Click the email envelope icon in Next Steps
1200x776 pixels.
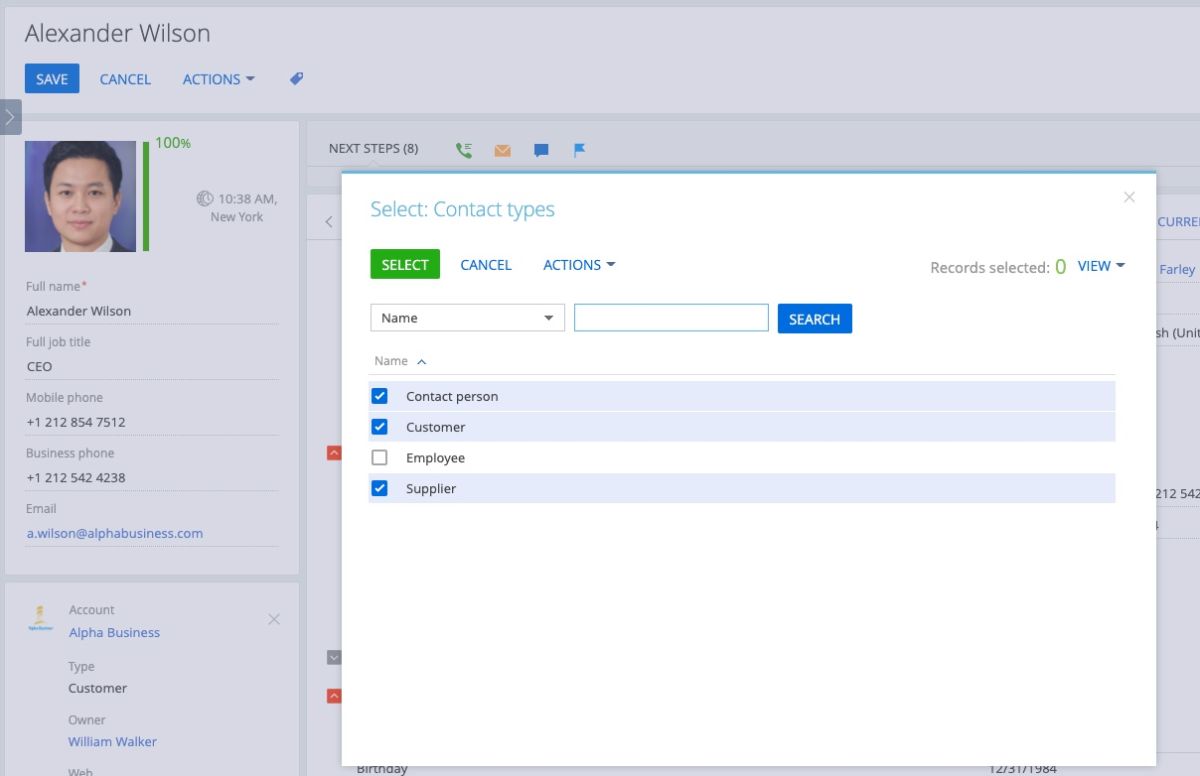click(502, 151)
